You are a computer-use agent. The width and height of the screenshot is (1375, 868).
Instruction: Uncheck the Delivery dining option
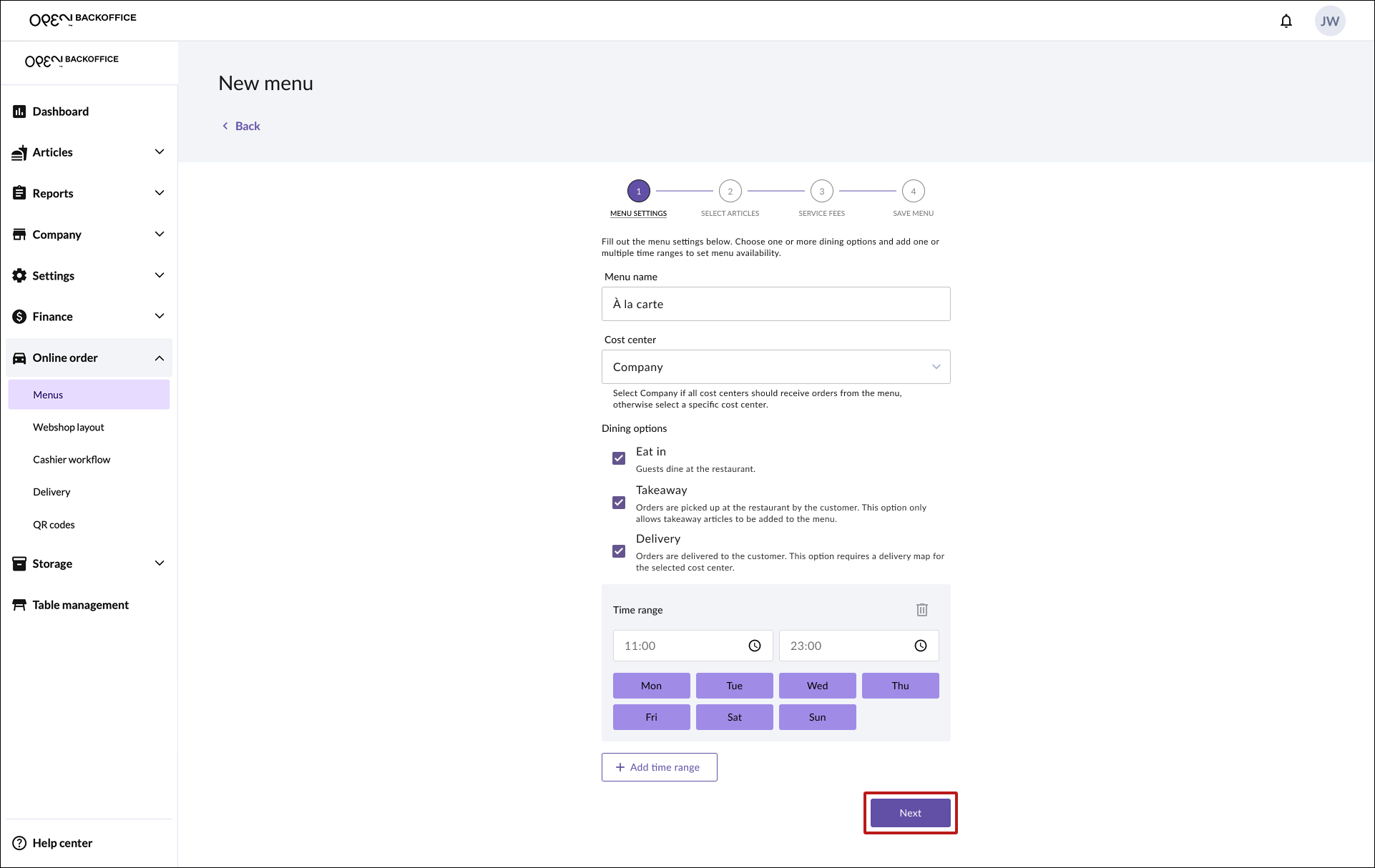(619, 551)
